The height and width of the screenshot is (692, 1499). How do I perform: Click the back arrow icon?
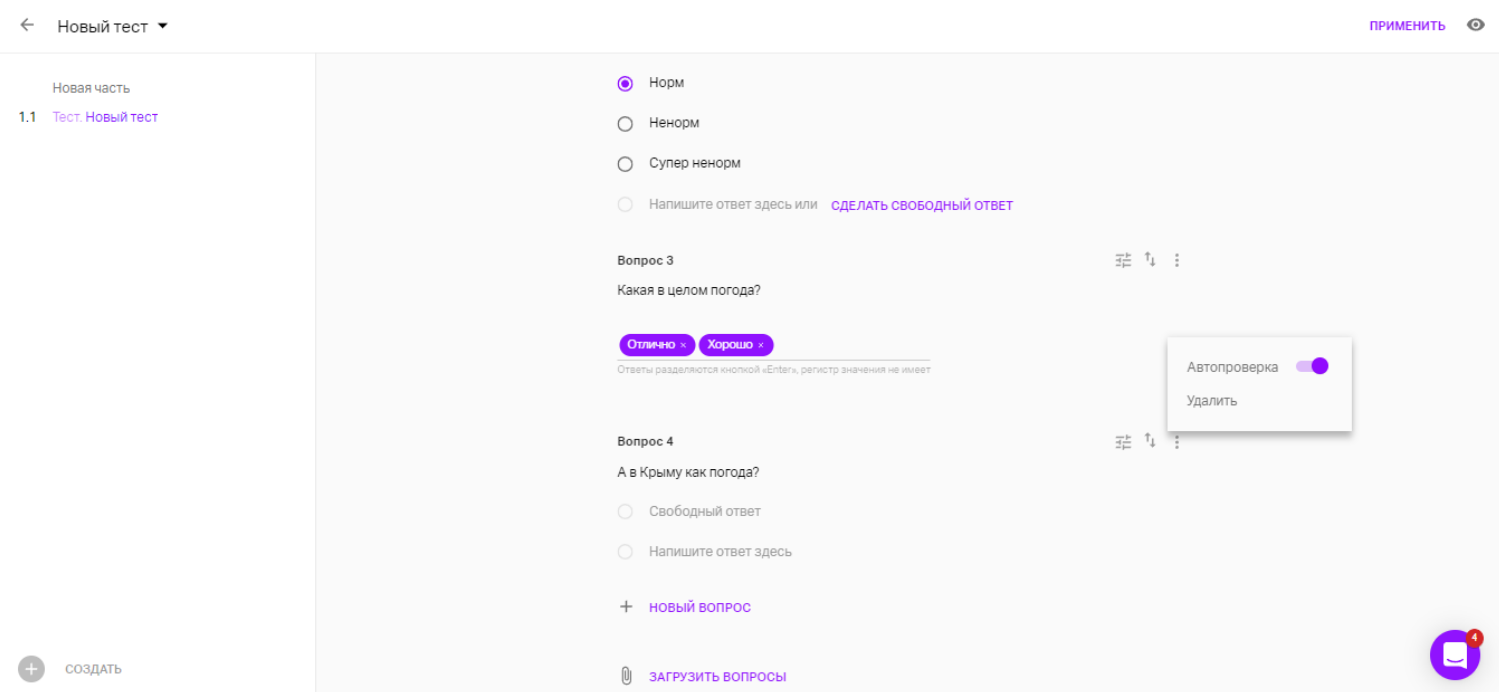[x=27, y=25]
